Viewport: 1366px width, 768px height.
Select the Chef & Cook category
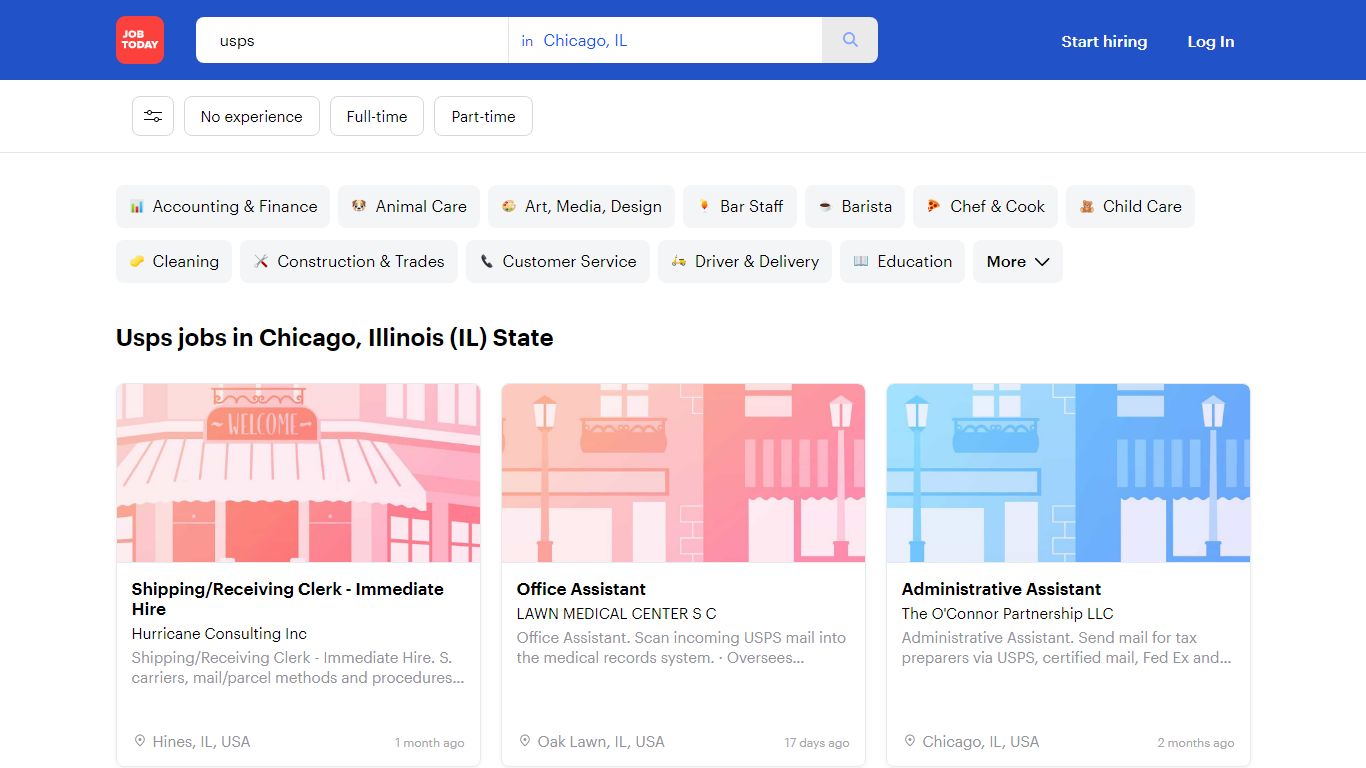[985, 207]
